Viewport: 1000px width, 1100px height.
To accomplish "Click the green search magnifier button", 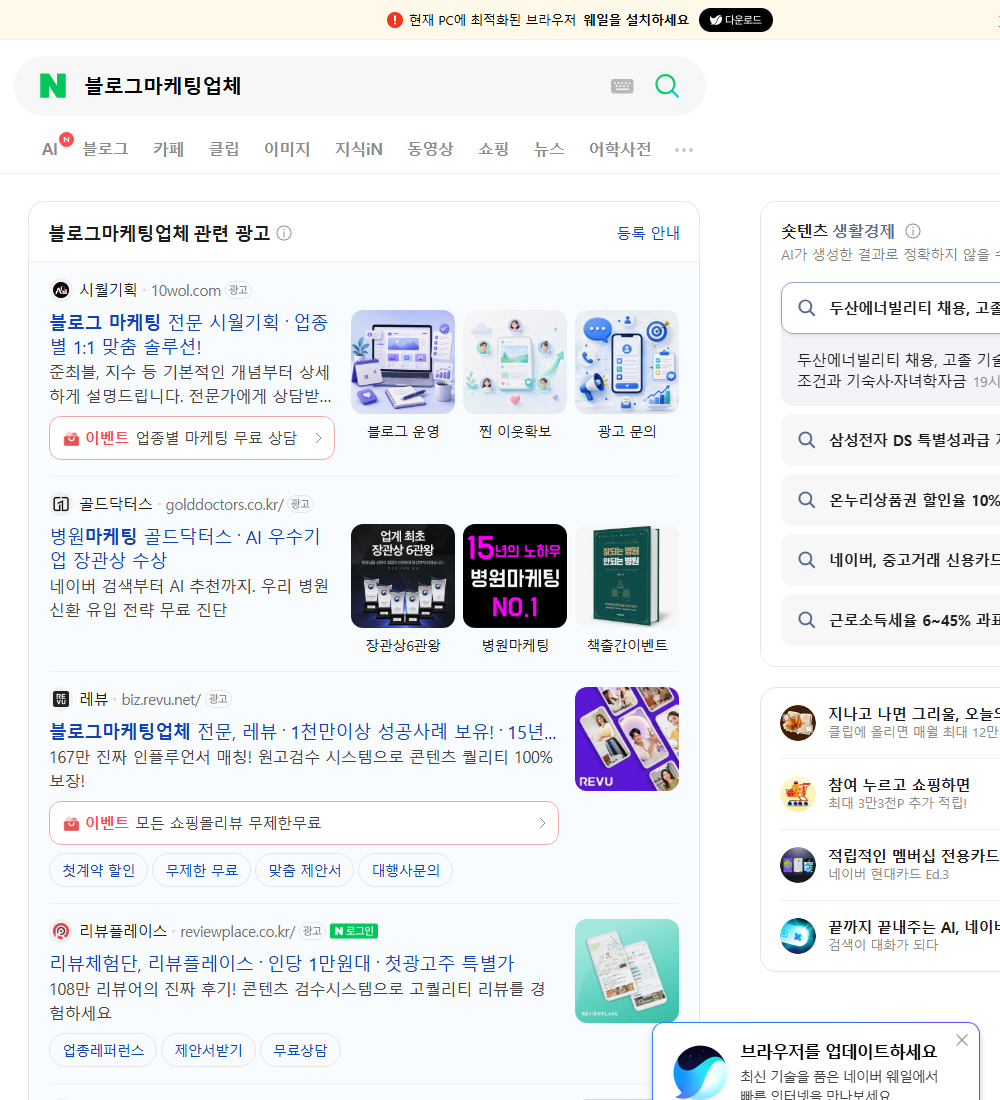I will pos(667,86).
